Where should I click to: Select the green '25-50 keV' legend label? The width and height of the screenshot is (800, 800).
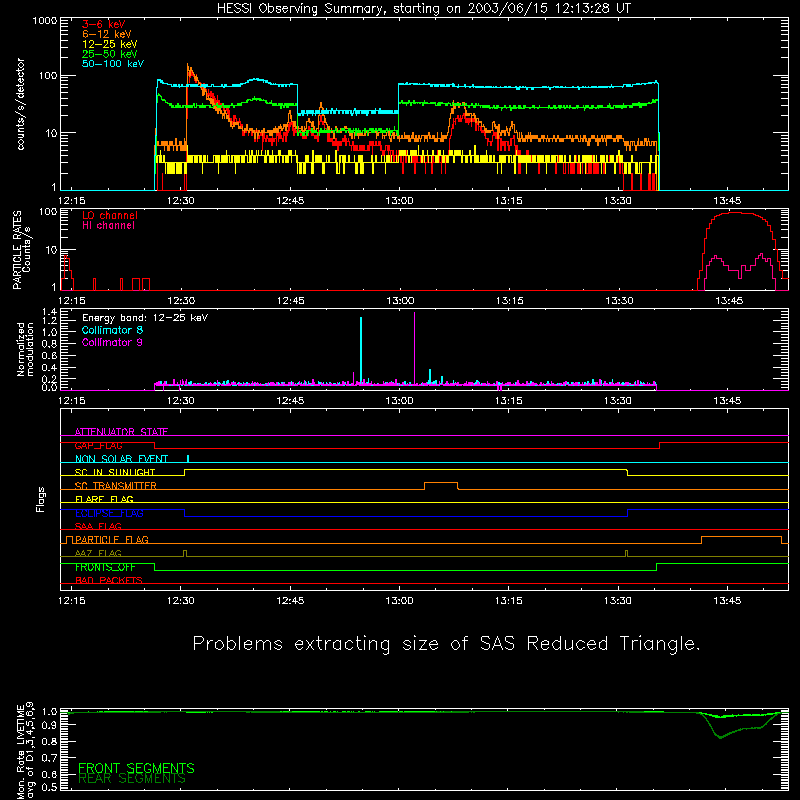110,54
